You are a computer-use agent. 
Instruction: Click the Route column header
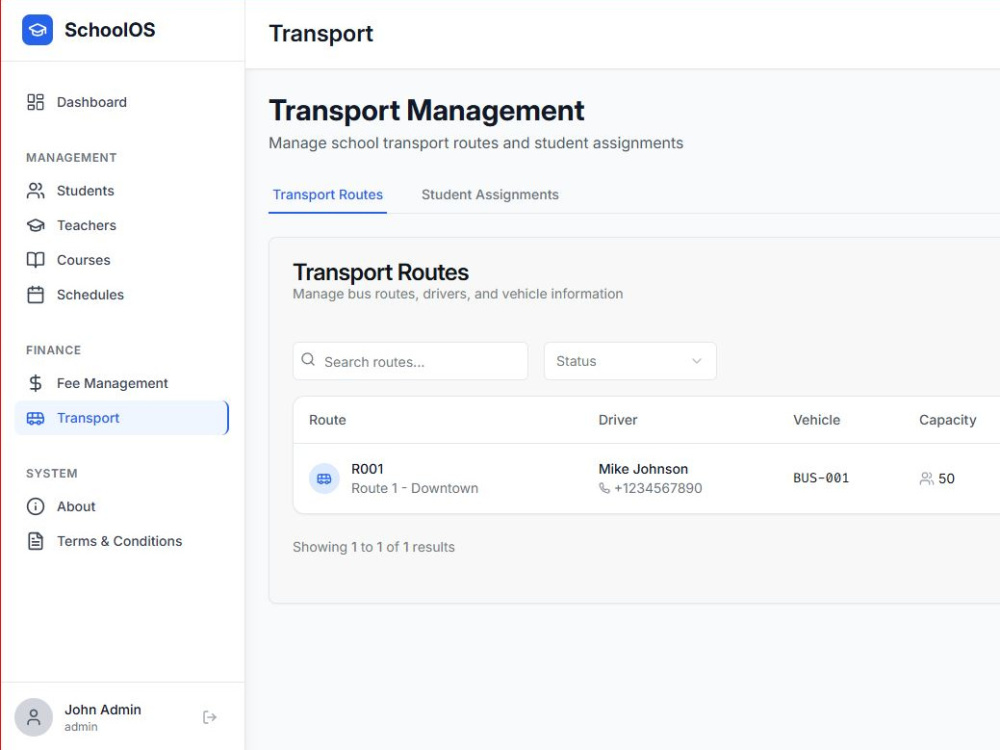pos(327,420)
